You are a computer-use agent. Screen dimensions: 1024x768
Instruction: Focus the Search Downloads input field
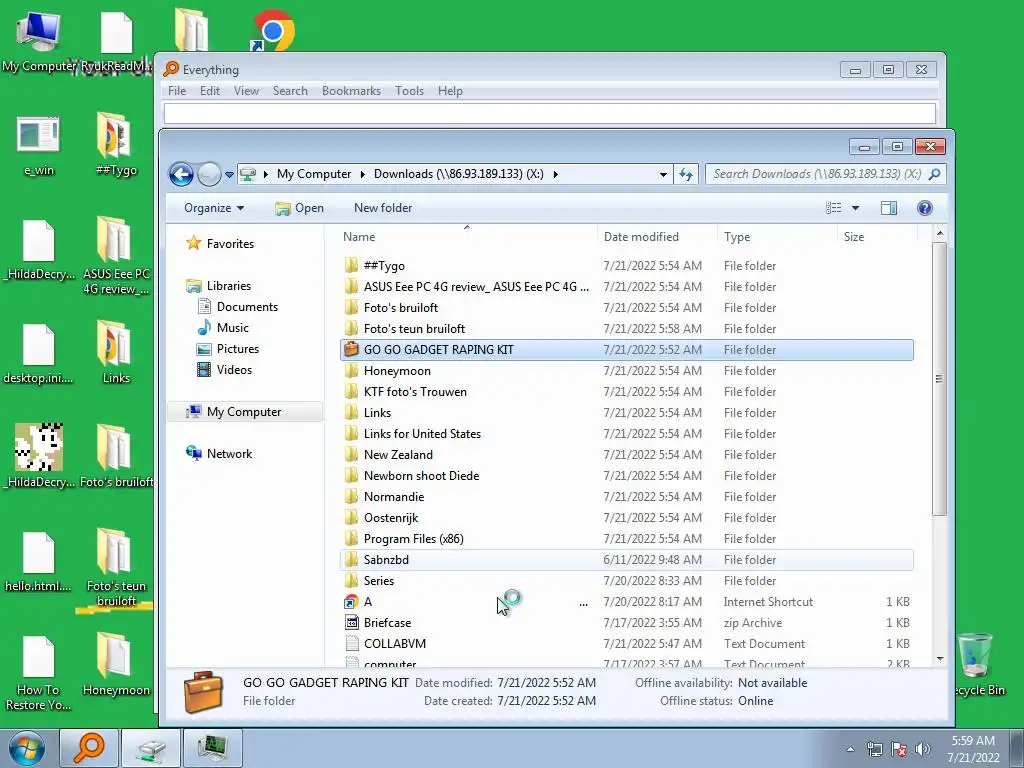click(x=817, y=174)
